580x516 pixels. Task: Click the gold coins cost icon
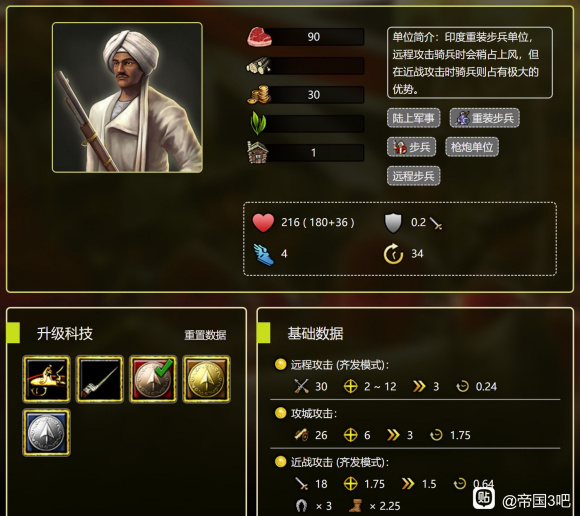pyautogui.click(x=259, y=94)
